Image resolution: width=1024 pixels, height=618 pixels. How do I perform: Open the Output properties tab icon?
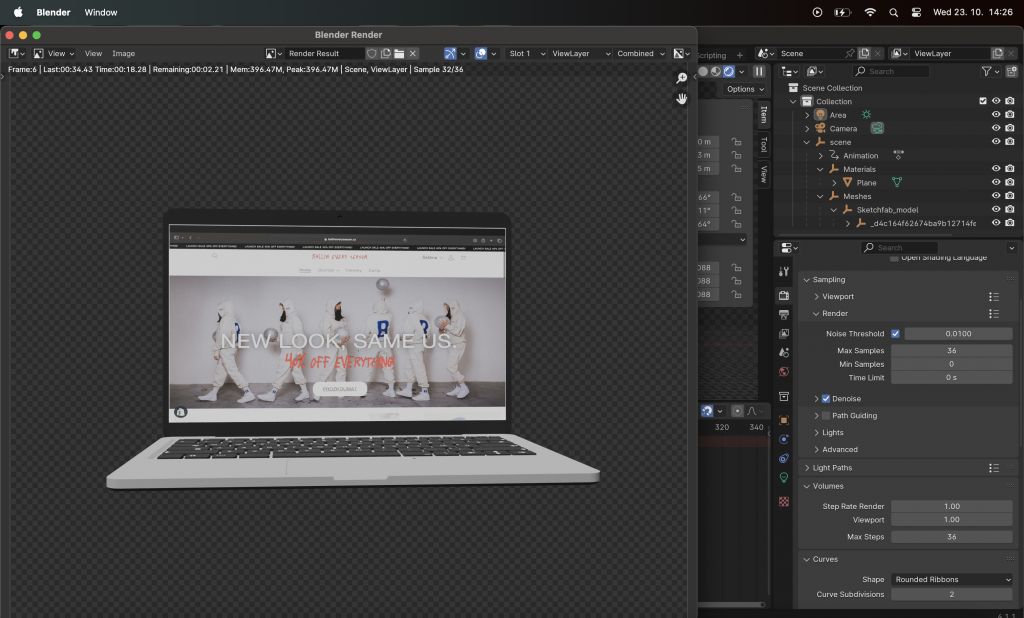pos(784,315)
